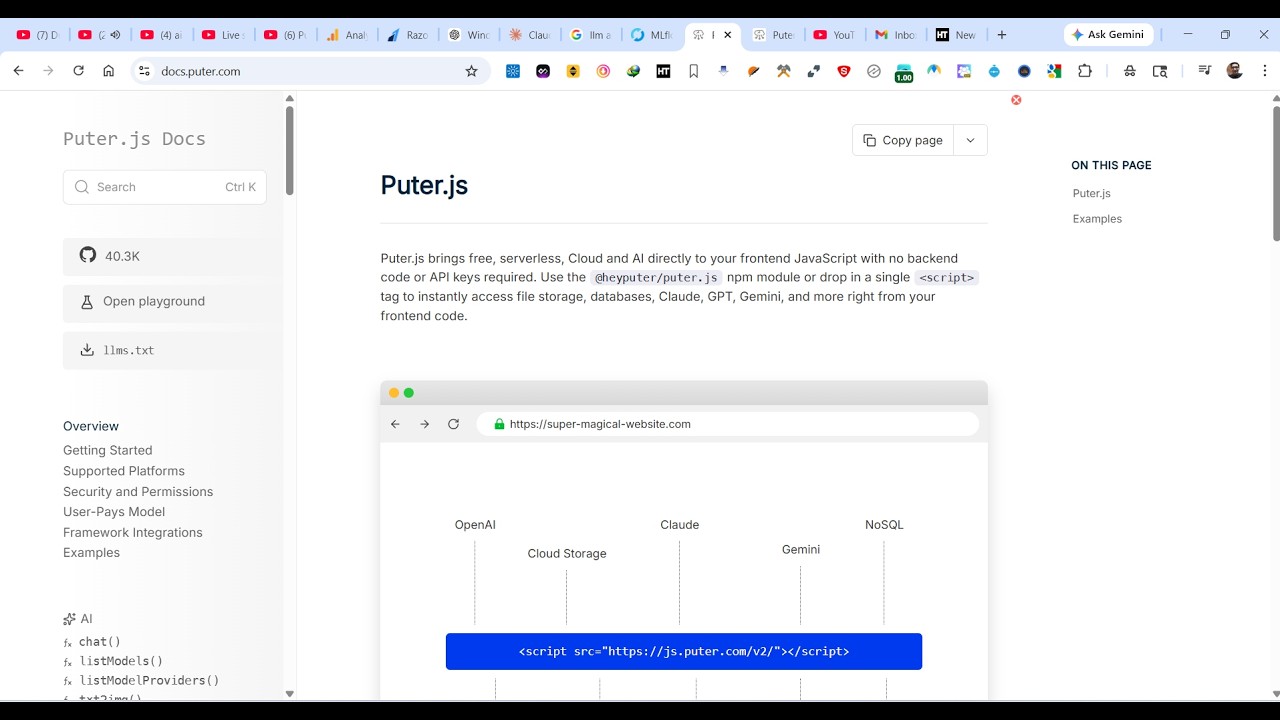View site information icon beside the URL
Viewport: 1280px width, 720px height.
(144, 71)
